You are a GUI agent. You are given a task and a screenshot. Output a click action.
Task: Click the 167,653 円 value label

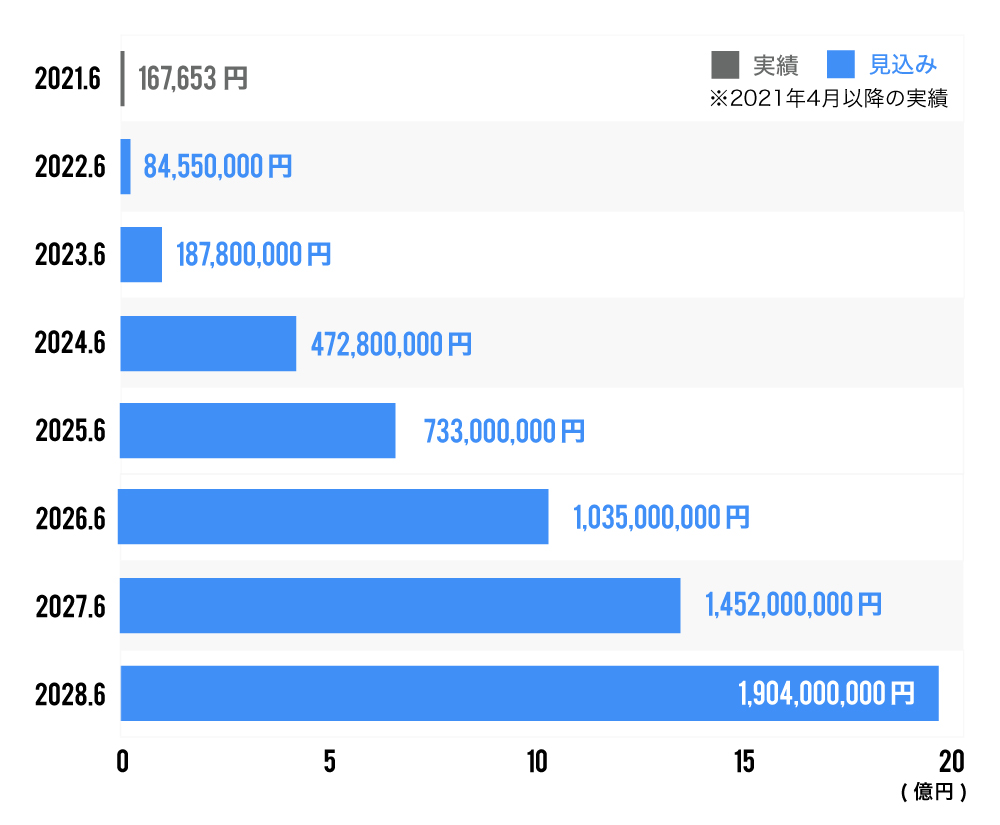192,79
